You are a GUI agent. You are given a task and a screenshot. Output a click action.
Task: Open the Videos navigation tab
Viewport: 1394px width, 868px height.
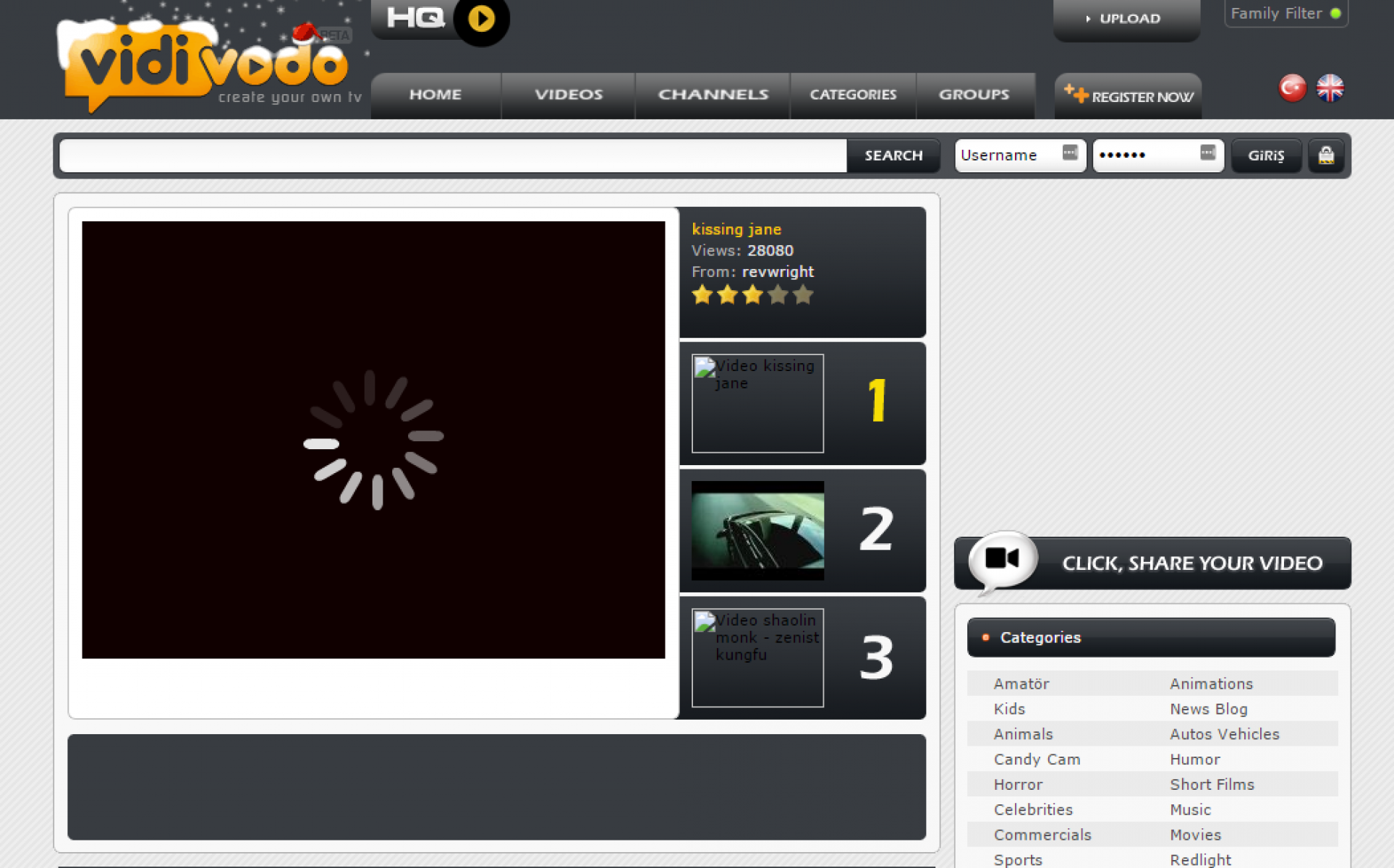[x=568, y=95]
